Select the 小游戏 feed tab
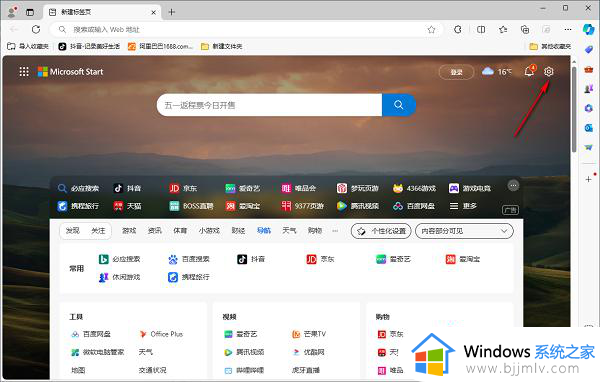 click(209, 230)
